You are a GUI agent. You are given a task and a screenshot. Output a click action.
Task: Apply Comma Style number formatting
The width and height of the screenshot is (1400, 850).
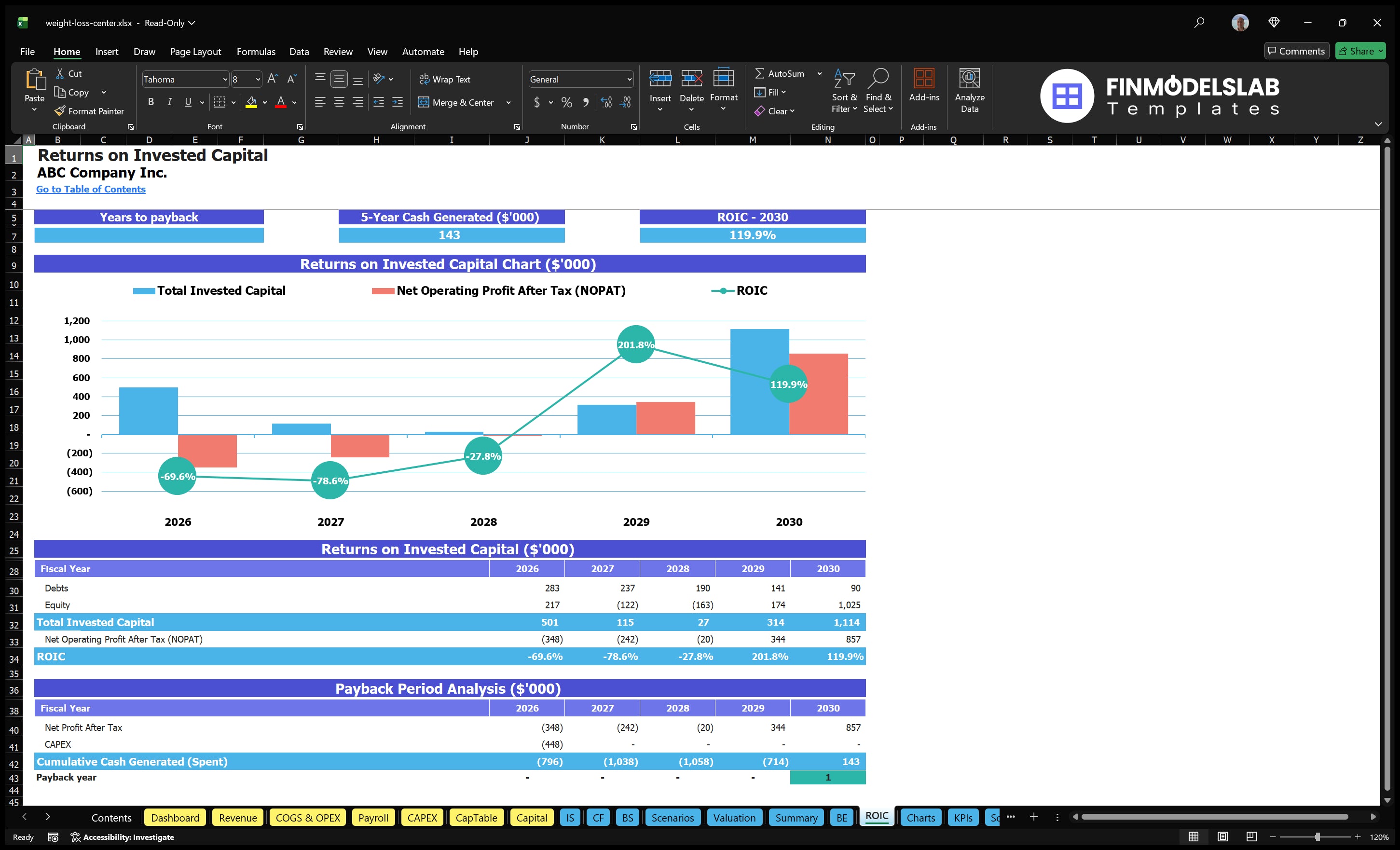(586, 102)
